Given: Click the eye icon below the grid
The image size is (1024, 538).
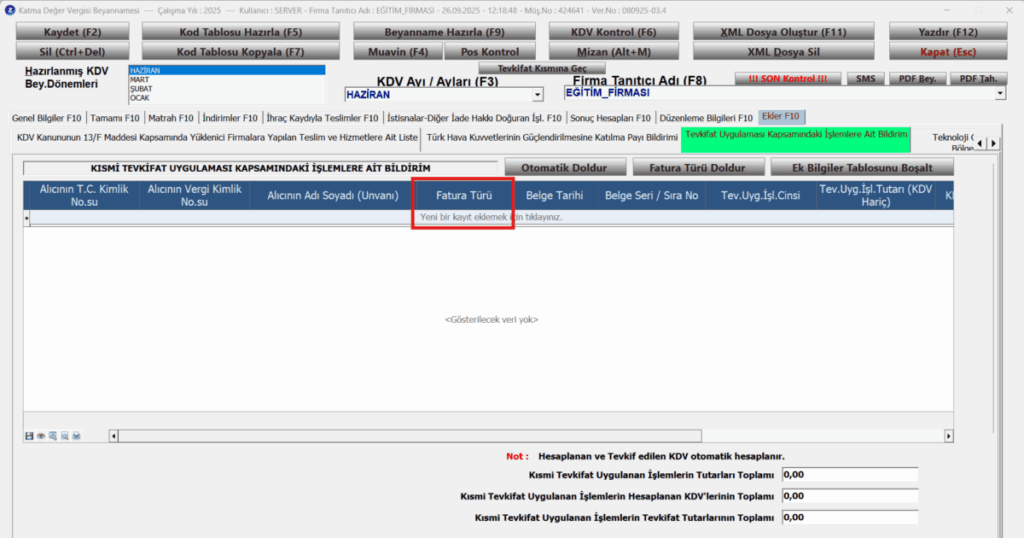Looking at the screenshot, I should click(x=41, y=435).
